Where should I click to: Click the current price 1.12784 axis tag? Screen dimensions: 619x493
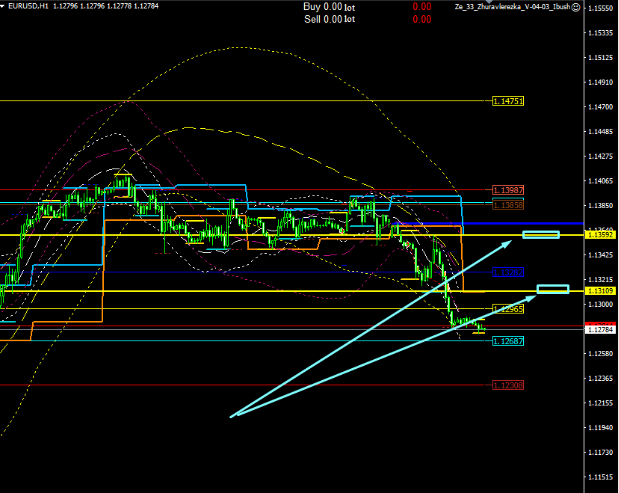click(x=601, y=328)
